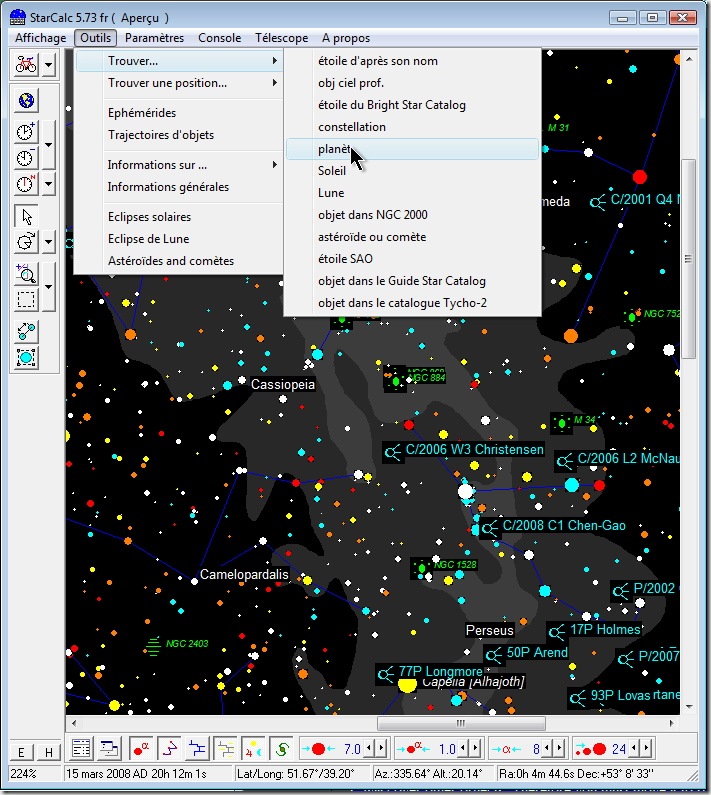Click the star label magnitude icon showing 1.0
This screenshot has height=795, width=711.
(x=413, y=749)
